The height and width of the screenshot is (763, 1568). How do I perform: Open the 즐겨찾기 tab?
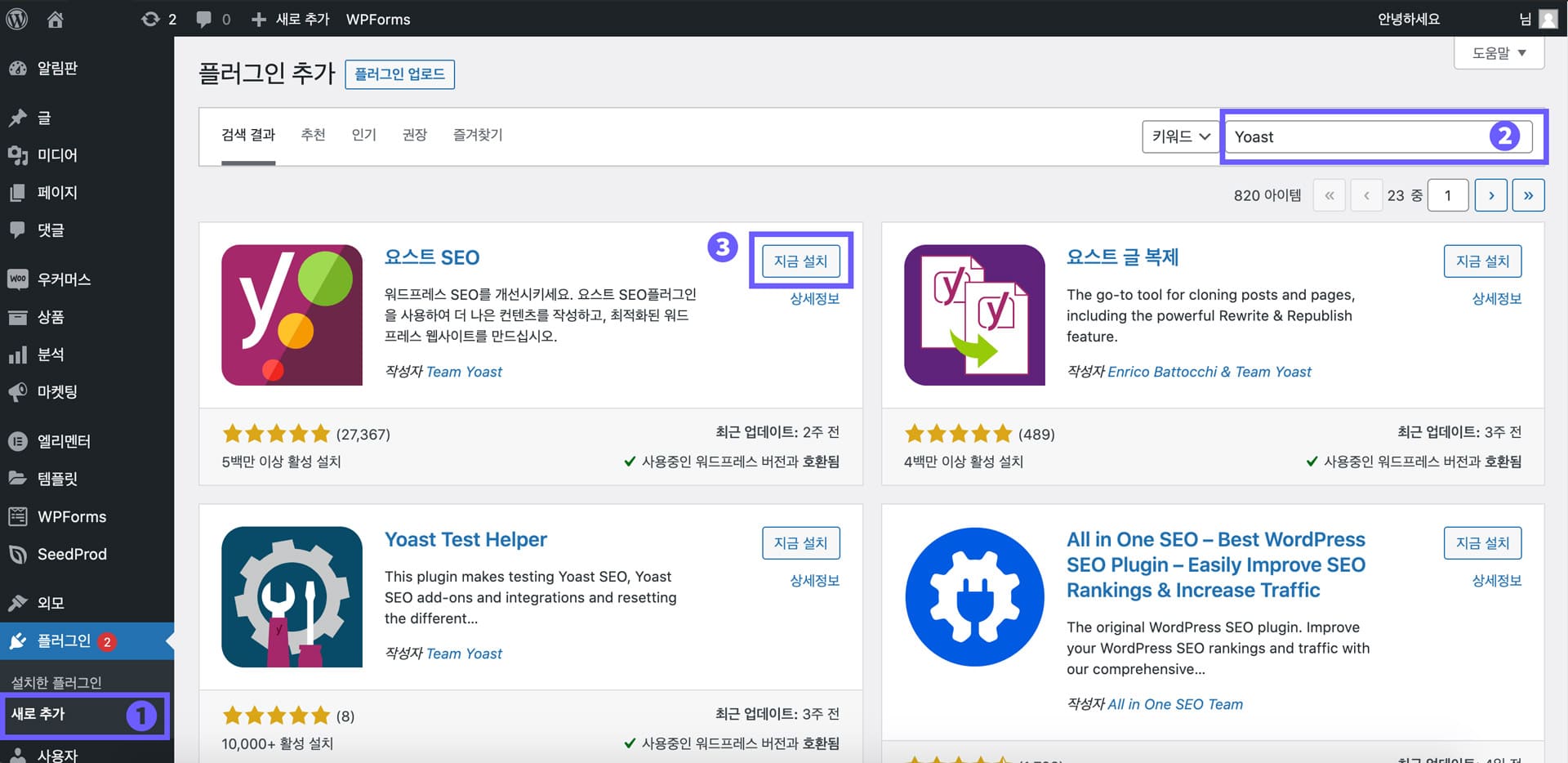477,135
